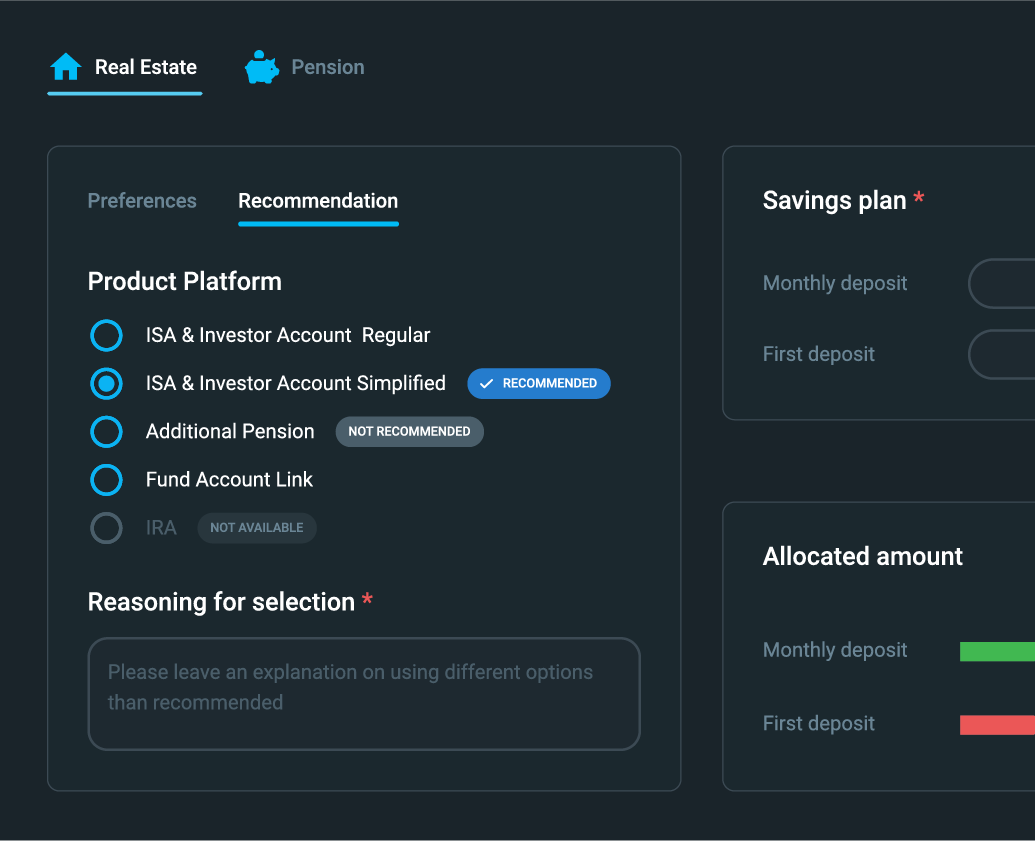Click the RECOMMENDED badge

pyautogui.click(x=538, y=383)
